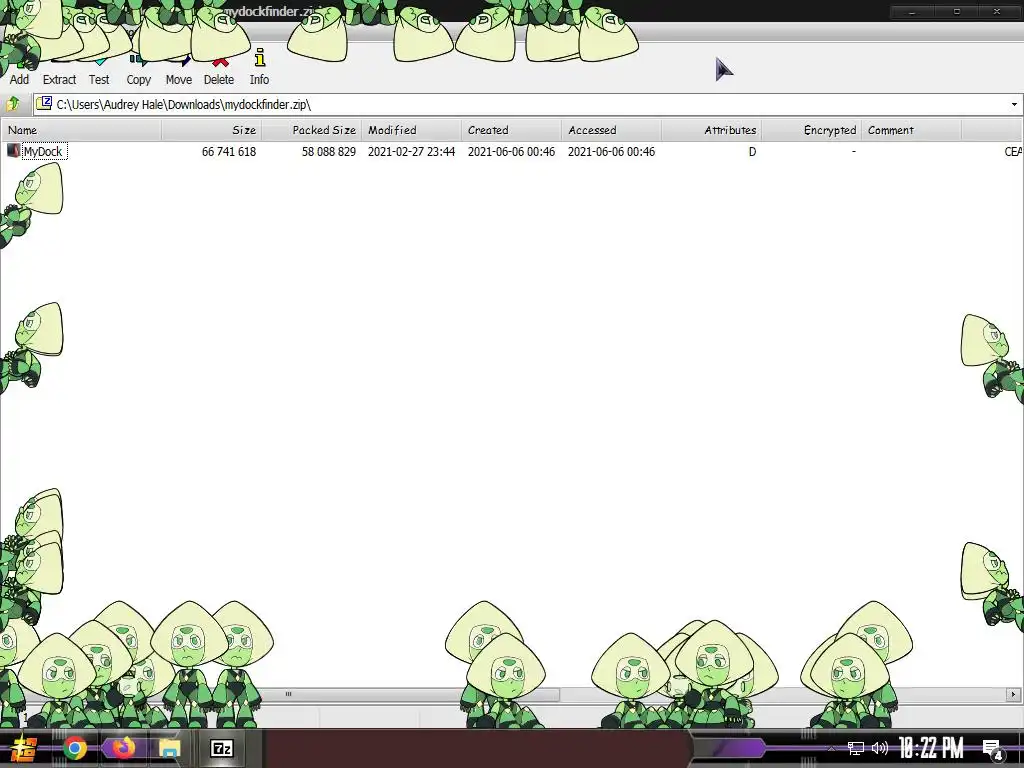Click the attribute value D
The image size is (1024, 768).
coord(752,152)
